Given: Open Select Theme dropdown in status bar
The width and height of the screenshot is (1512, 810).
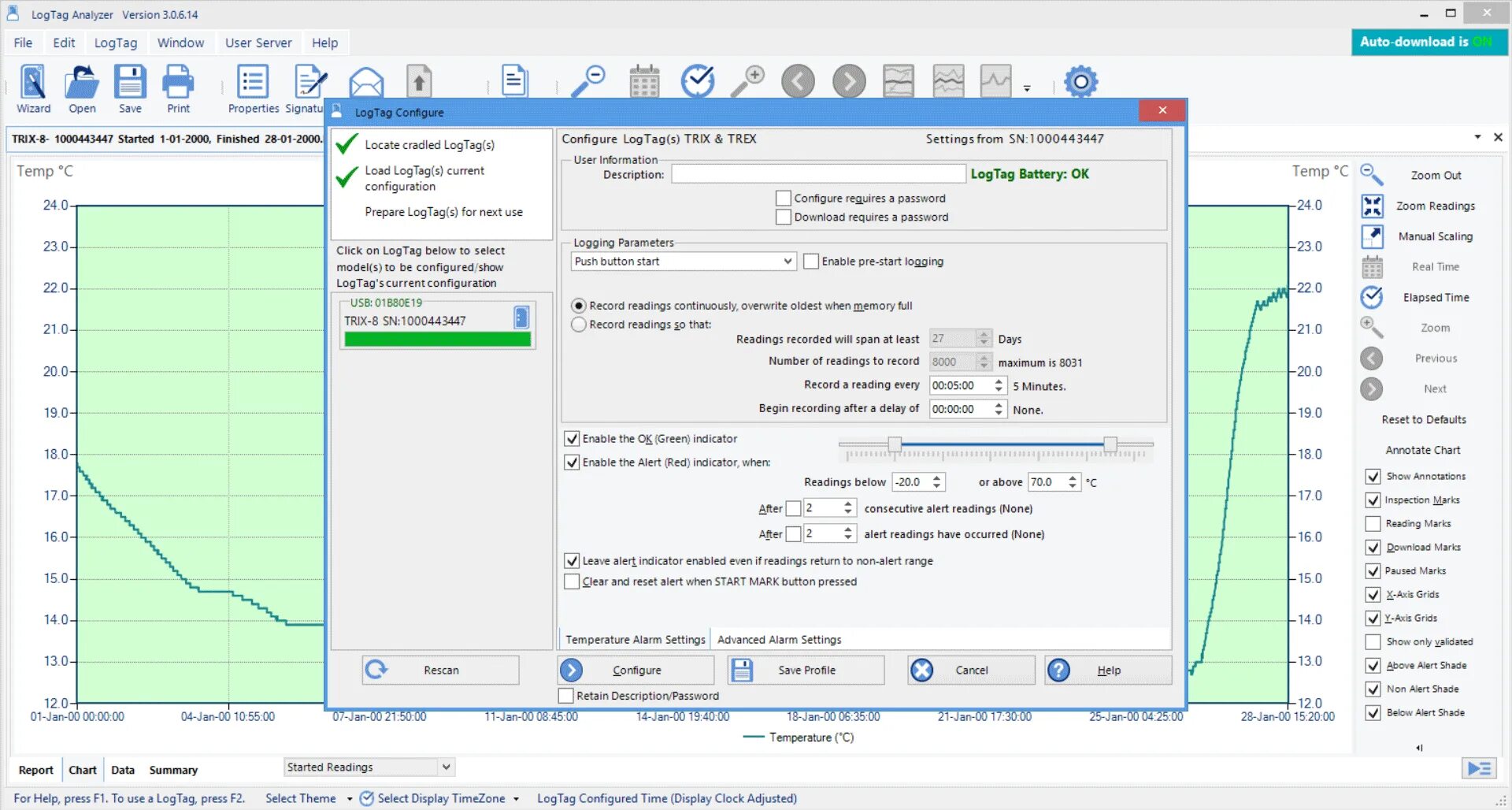Looking at the screenshot, I should (x=308, y=798).
